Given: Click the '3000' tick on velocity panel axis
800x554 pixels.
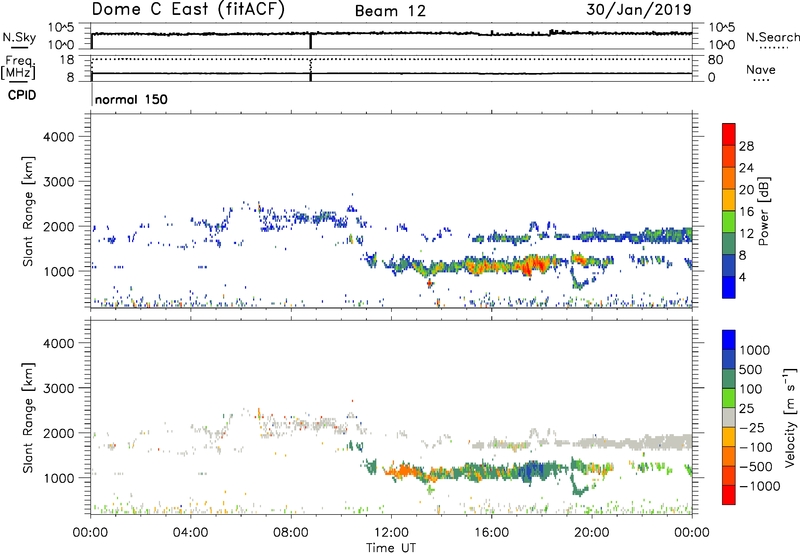Looking at the screenshot, I should tap(58, 388).
